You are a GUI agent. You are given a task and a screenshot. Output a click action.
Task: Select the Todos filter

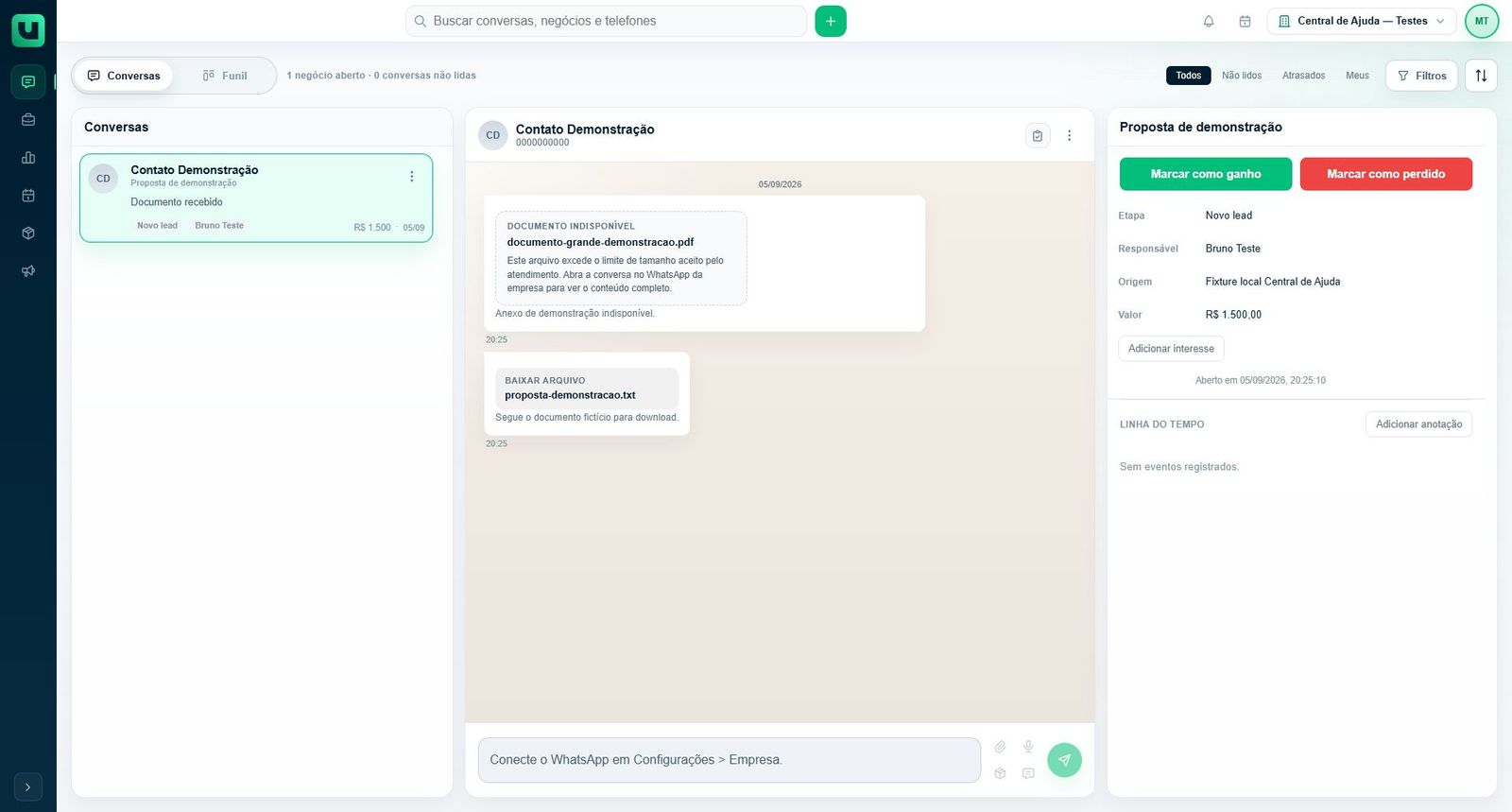pos(1189,76)
